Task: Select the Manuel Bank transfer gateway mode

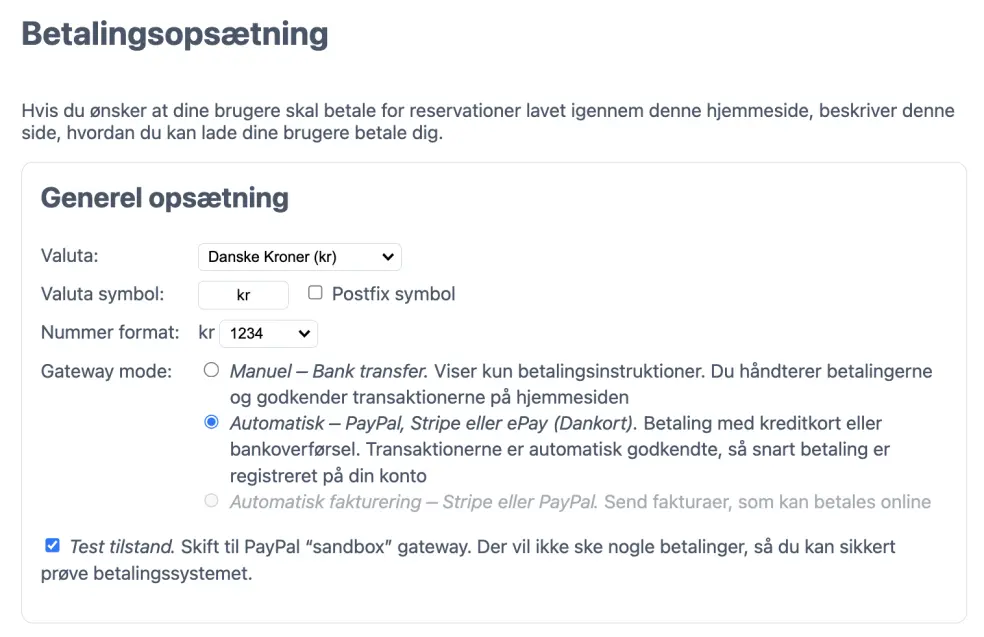Action: point(211,369)
